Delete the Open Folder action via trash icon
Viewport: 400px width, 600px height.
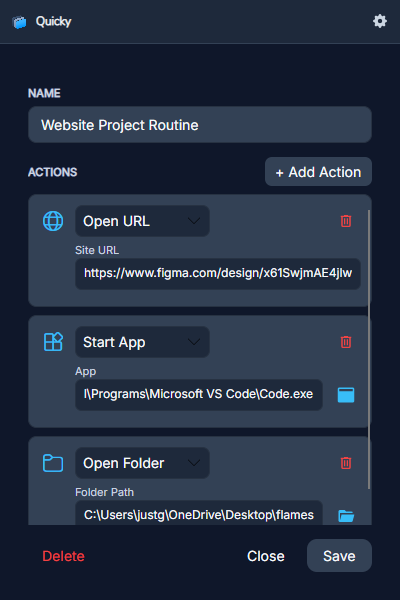coord(346,463)
